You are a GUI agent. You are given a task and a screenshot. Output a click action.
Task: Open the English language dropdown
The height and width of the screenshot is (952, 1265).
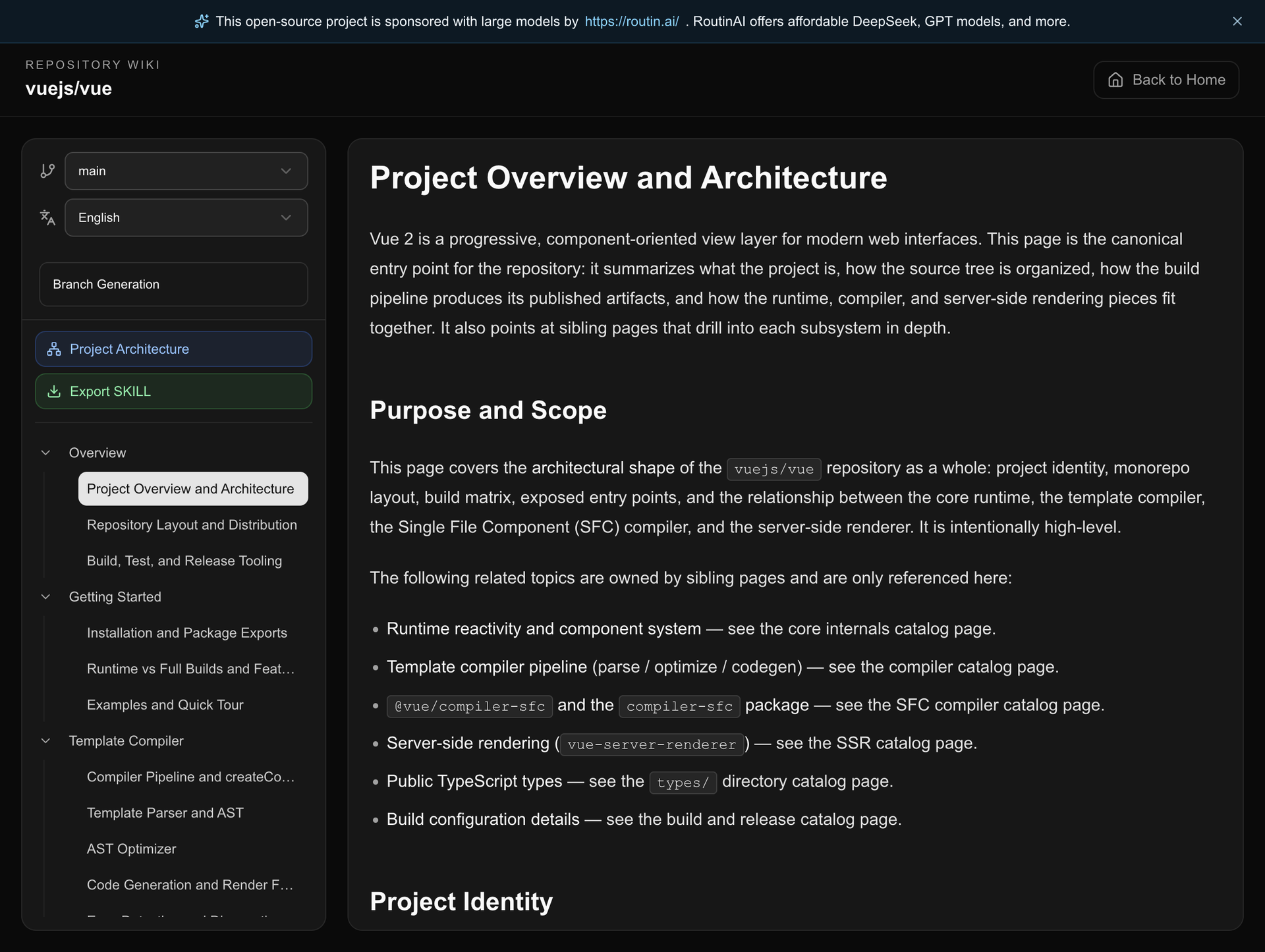point(186,217)
